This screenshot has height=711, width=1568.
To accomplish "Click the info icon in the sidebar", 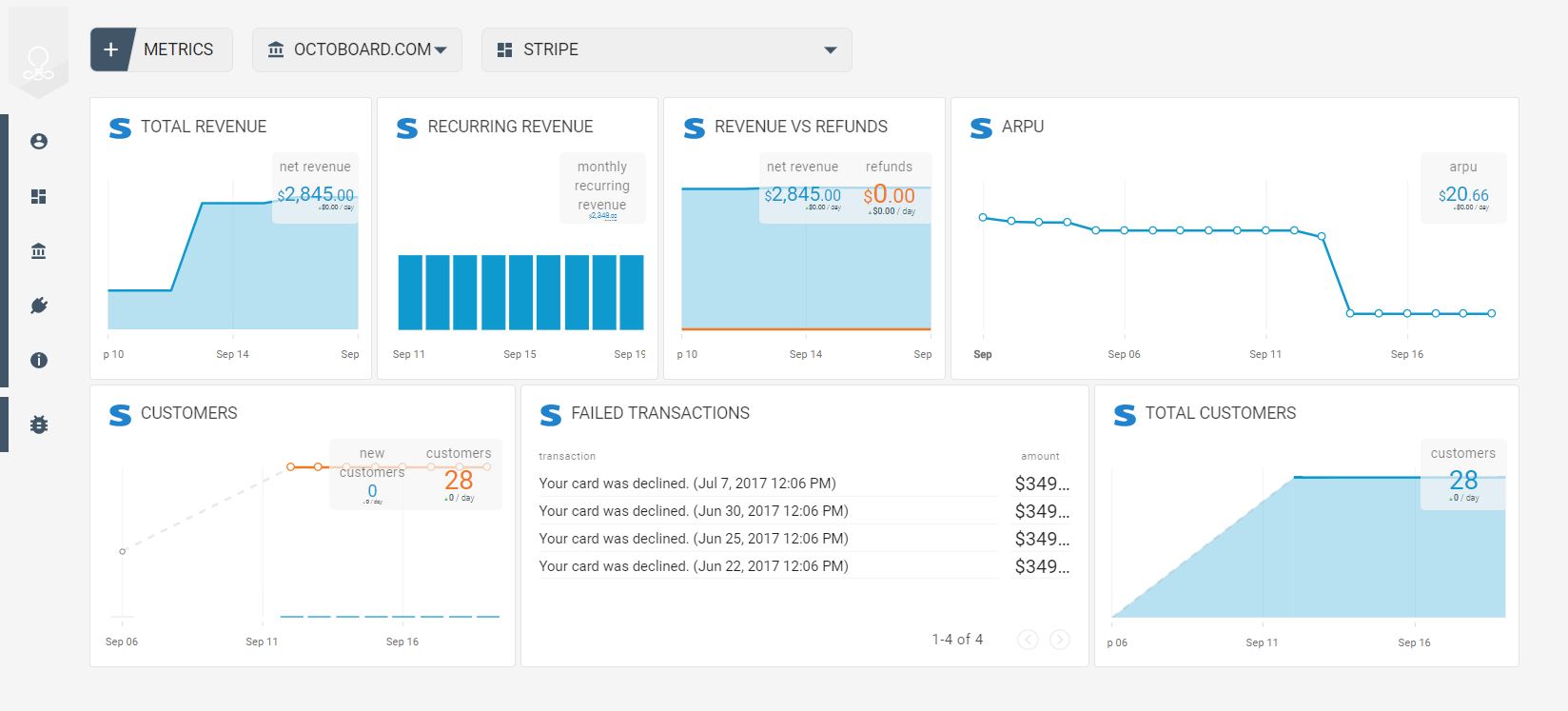I will [39, 360].
